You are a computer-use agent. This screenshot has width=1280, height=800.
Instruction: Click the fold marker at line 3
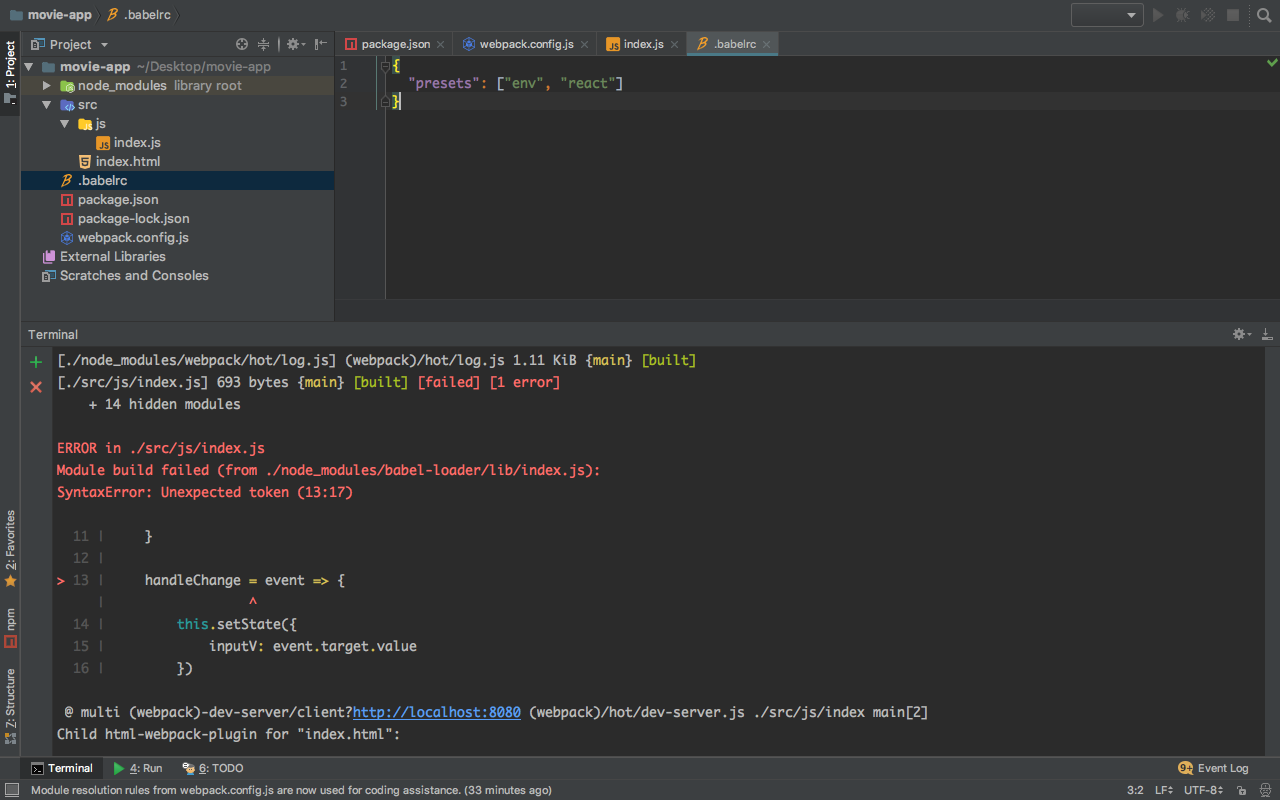pyautogui.click(x=385, y=101)
